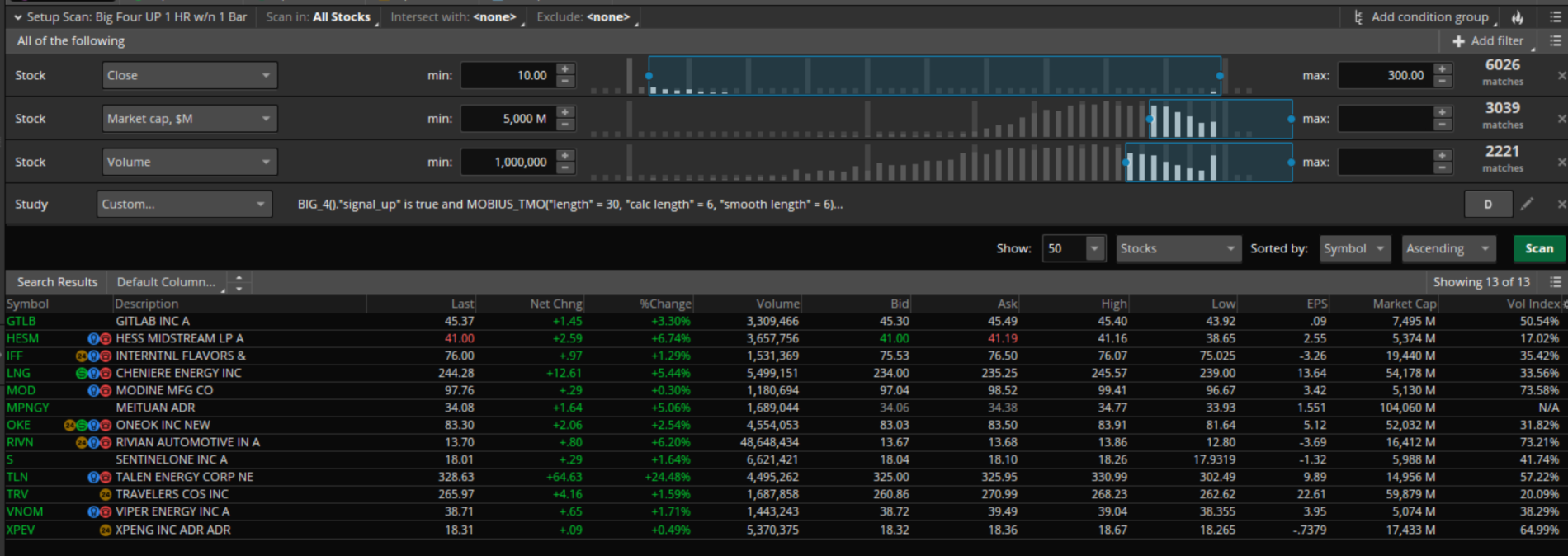Viewport: 1568px width, 556px height.
Task: Click the D aggregation period button
Action: pos(1488,204)
